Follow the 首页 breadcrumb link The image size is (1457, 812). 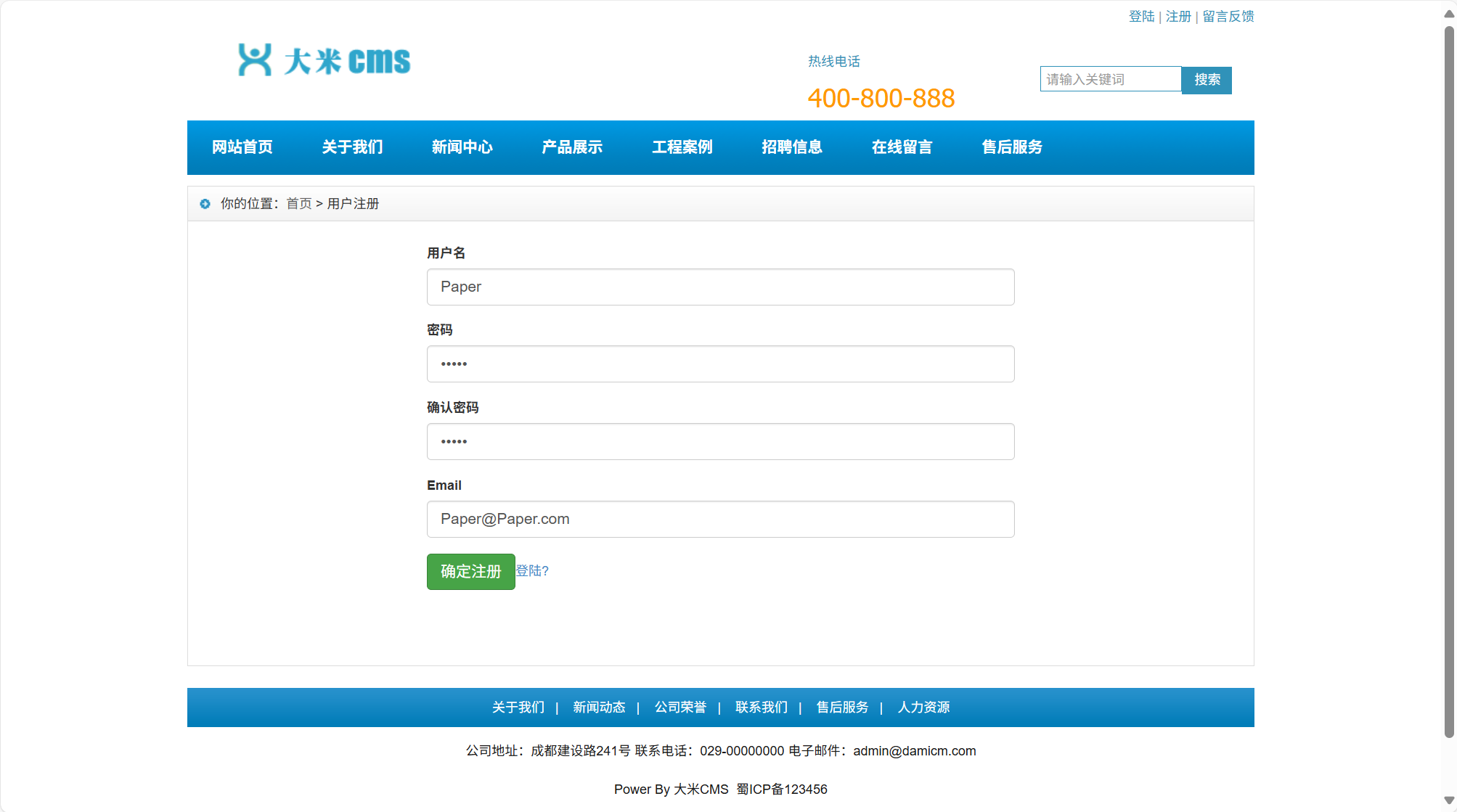coord(298,204)
